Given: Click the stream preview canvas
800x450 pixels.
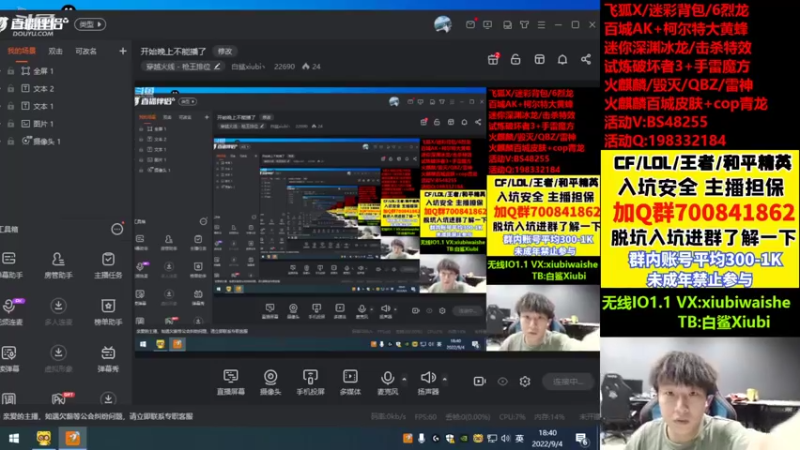Looking at the screenshot, I should [x=367, y=219].
